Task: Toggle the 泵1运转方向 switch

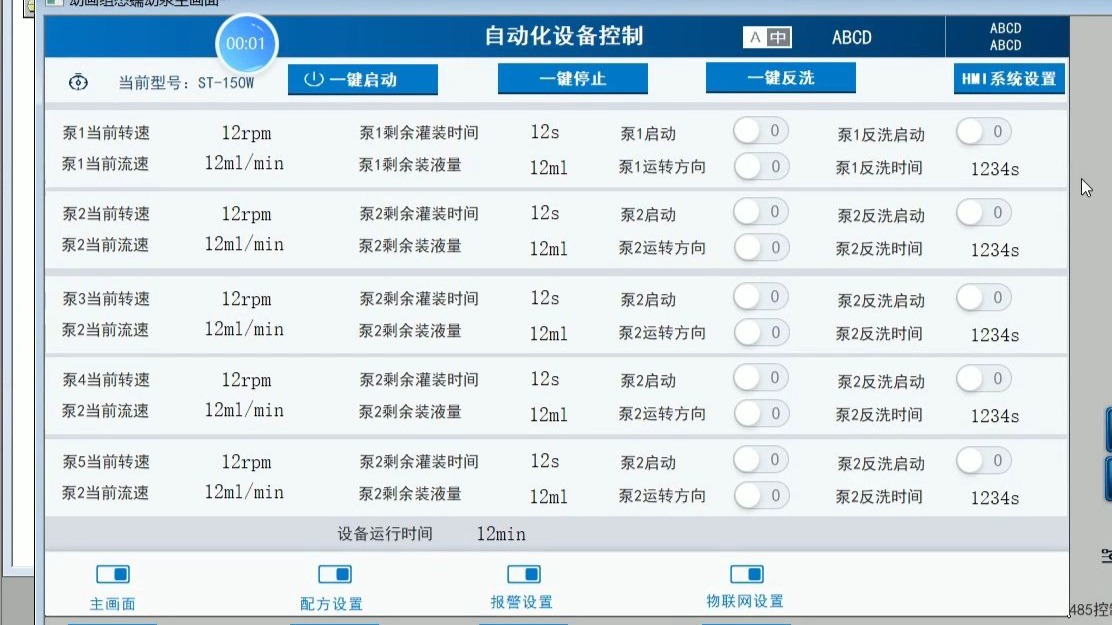Action: point(761,166)
